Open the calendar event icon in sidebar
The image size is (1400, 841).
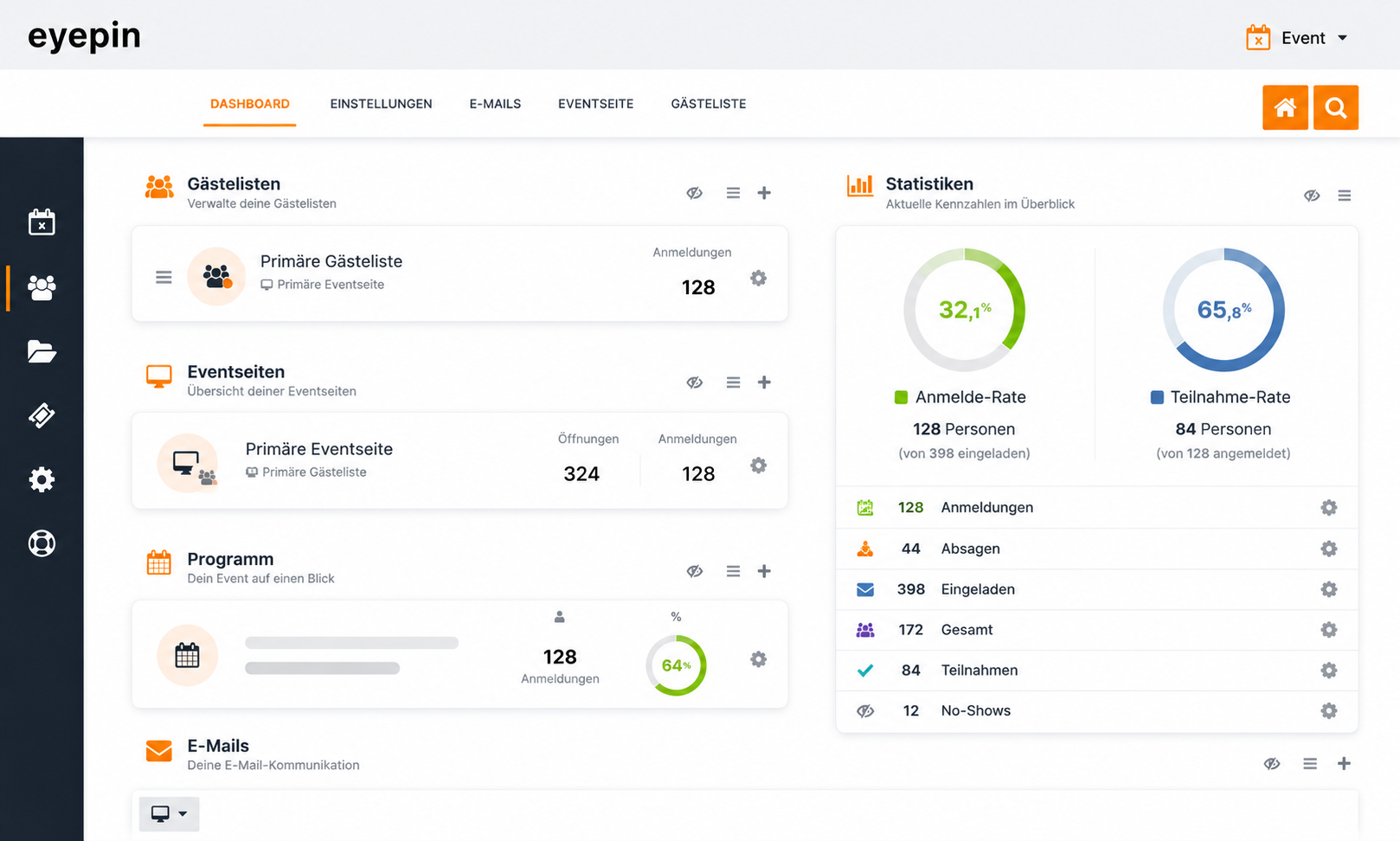42,222
